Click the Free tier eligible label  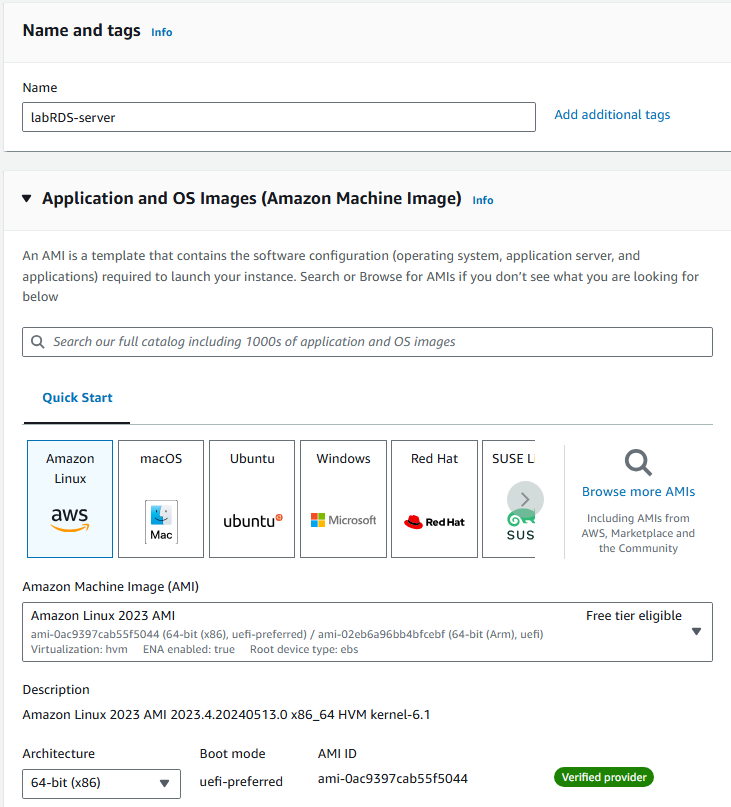click(634, 616)
